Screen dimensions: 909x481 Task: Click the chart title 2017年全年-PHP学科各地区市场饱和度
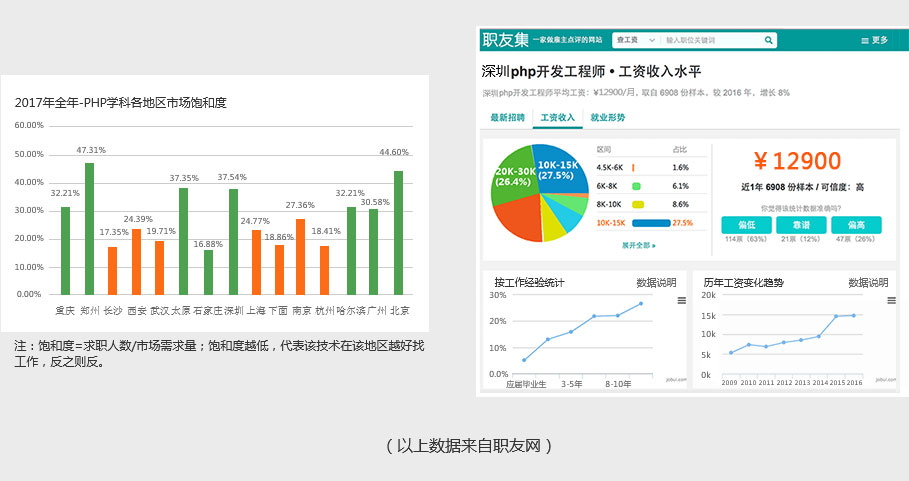pyautogui.click(x=121, y=103)
